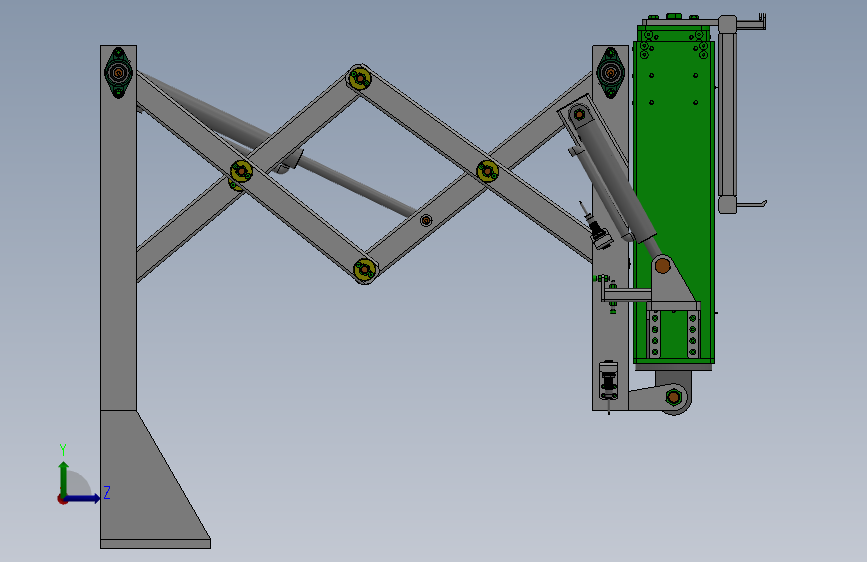Select the top-left flange bearing on the left column
This screenshot has width=867, height=562.
point(118,72)
